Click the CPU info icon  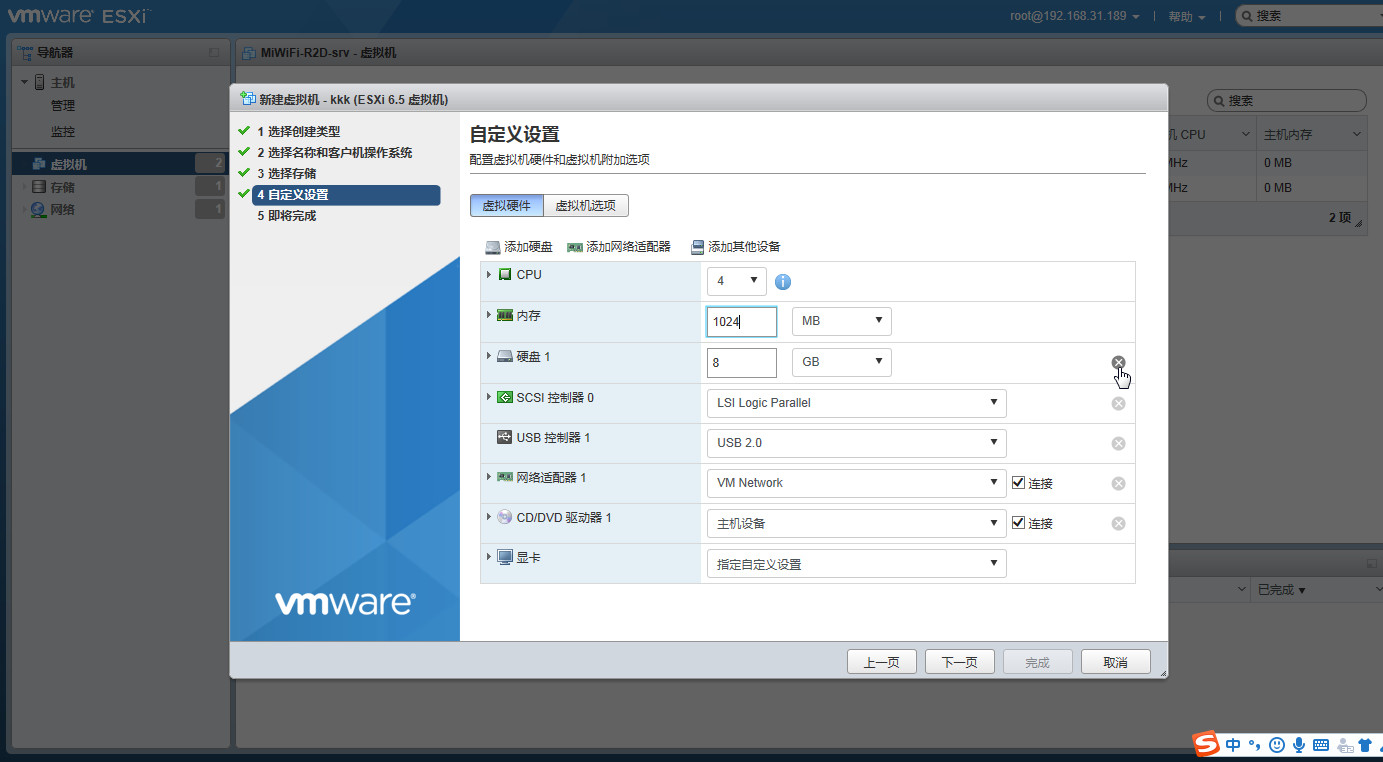pyautogui.click(x=783, y=282)
